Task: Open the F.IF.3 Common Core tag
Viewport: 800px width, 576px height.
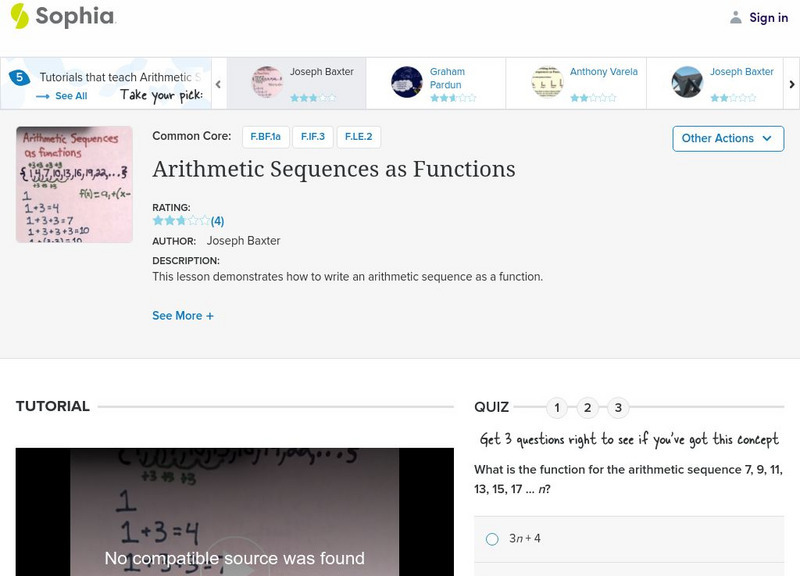Action: (x=313, y=137)
